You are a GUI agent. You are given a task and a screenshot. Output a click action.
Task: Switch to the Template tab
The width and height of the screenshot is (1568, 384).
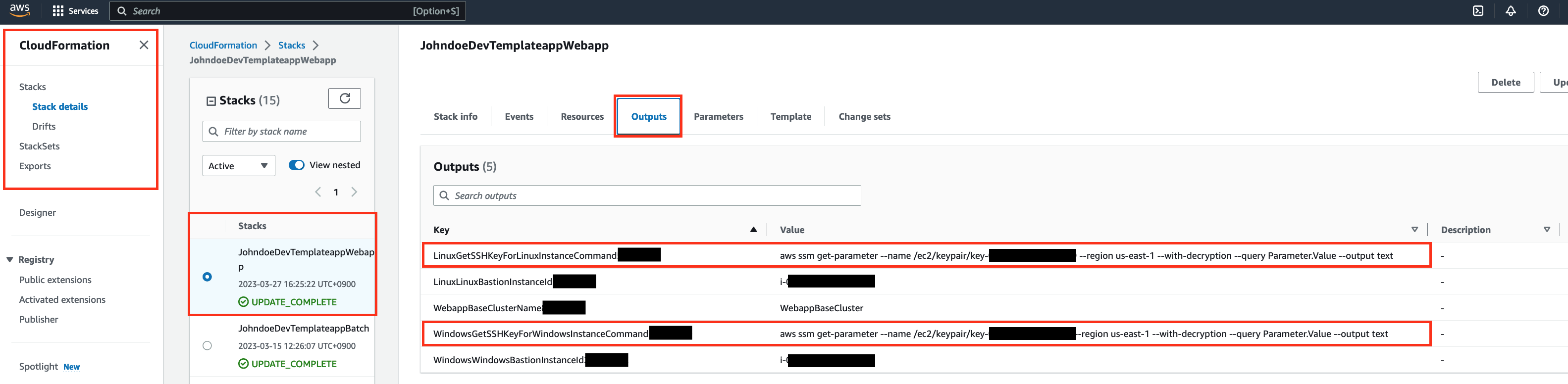(791, 116)
